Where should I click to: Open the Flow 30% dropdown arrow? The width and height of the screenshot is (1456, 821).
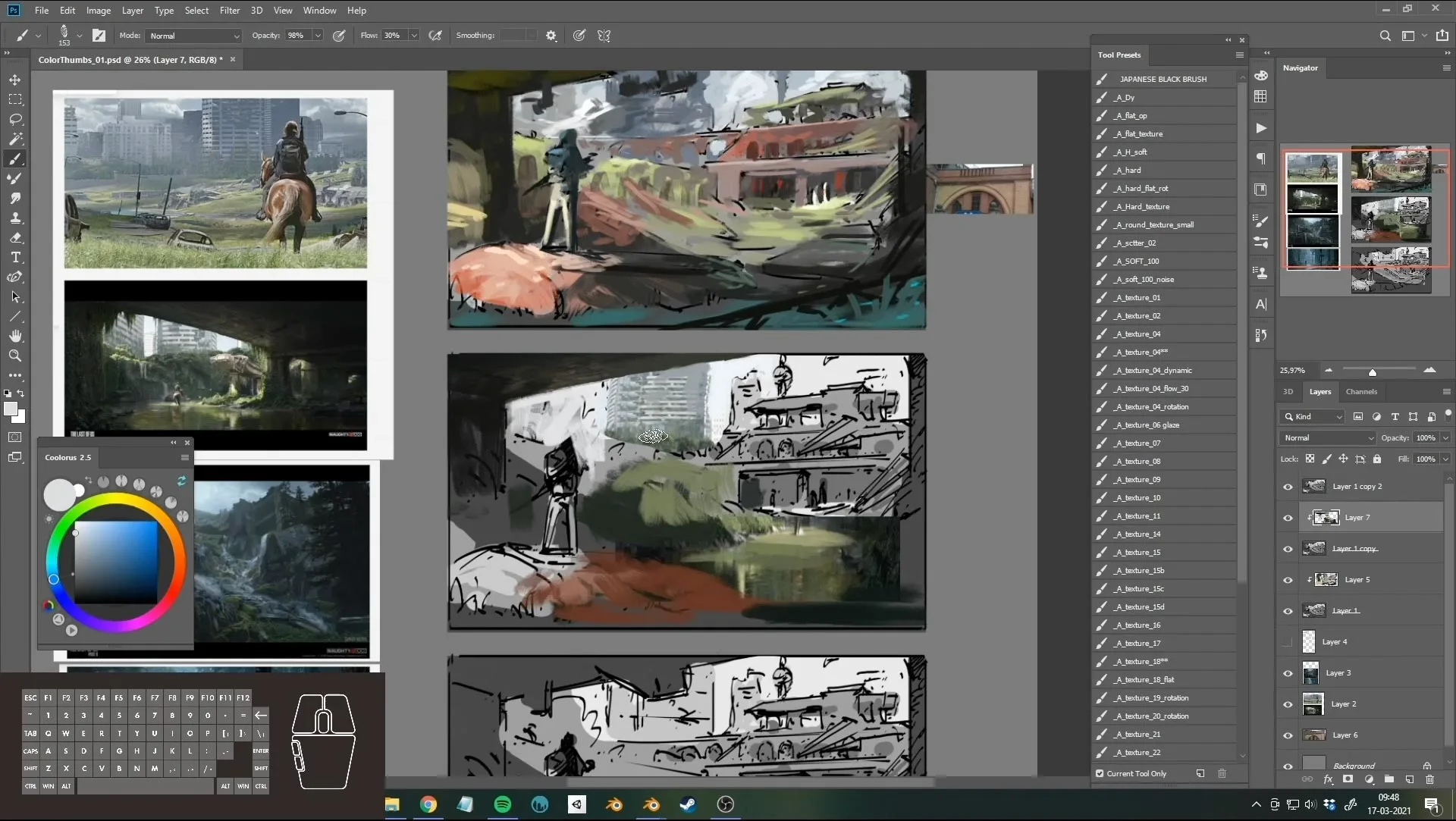coord(414,36)
